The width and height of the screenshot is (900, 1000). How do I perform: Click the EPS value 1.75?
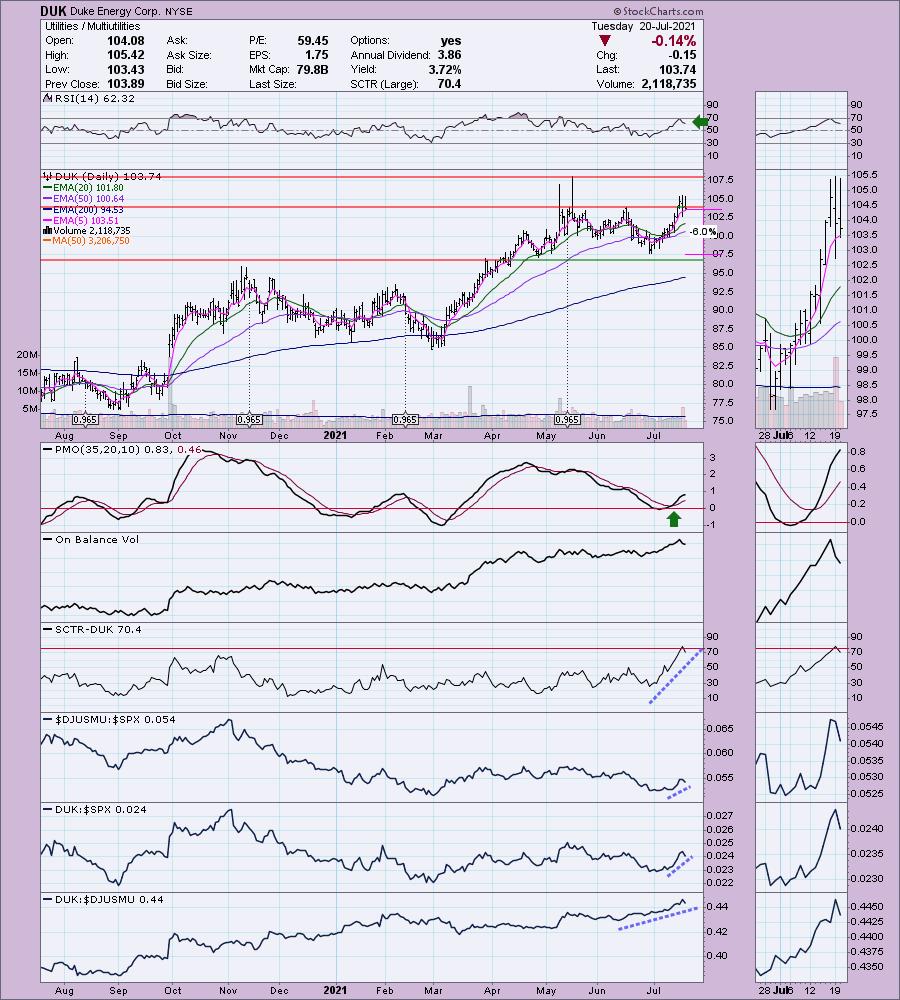coord(316,55)
